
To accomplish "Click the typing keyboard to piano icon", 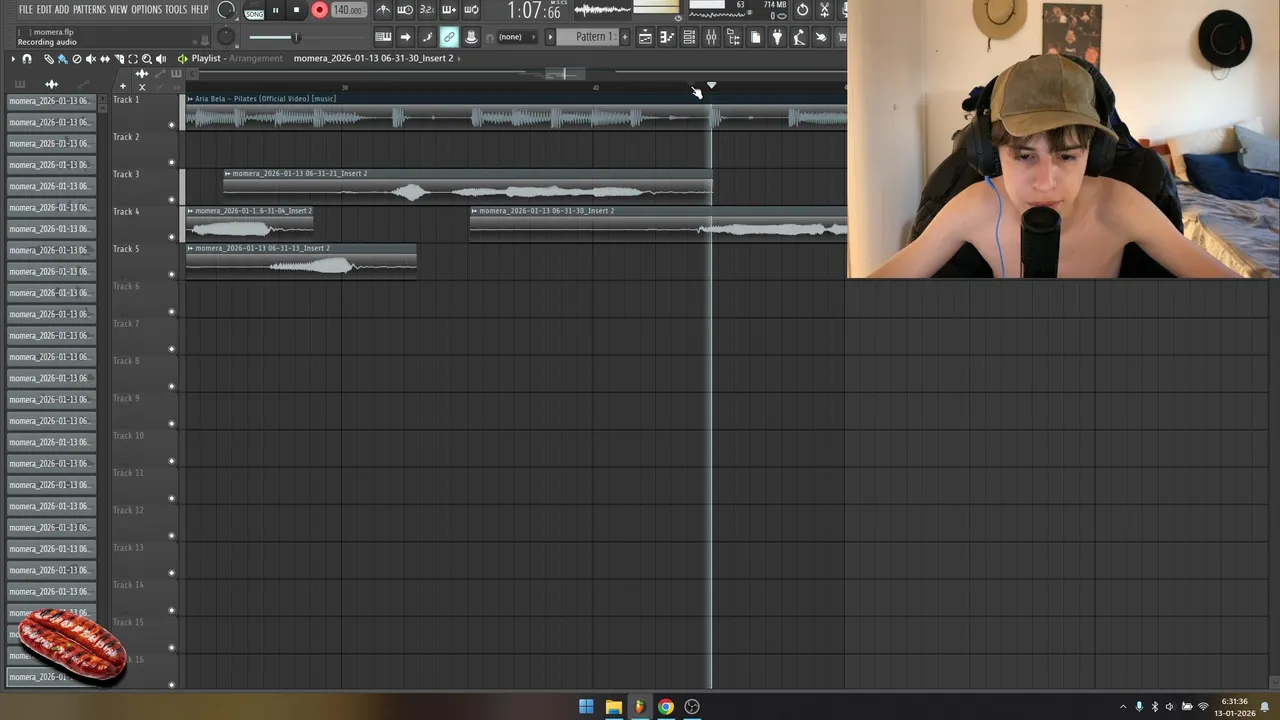I will [x=383, y=37].
